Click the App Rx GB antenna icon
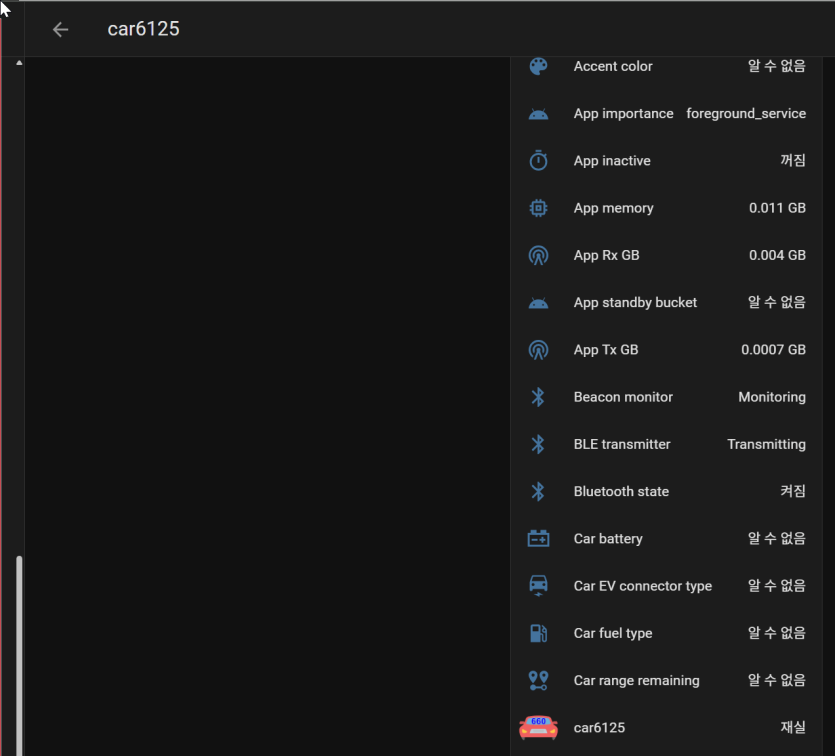Image resolution: width=835 pixels, height=756 pixels. (538, 256)
